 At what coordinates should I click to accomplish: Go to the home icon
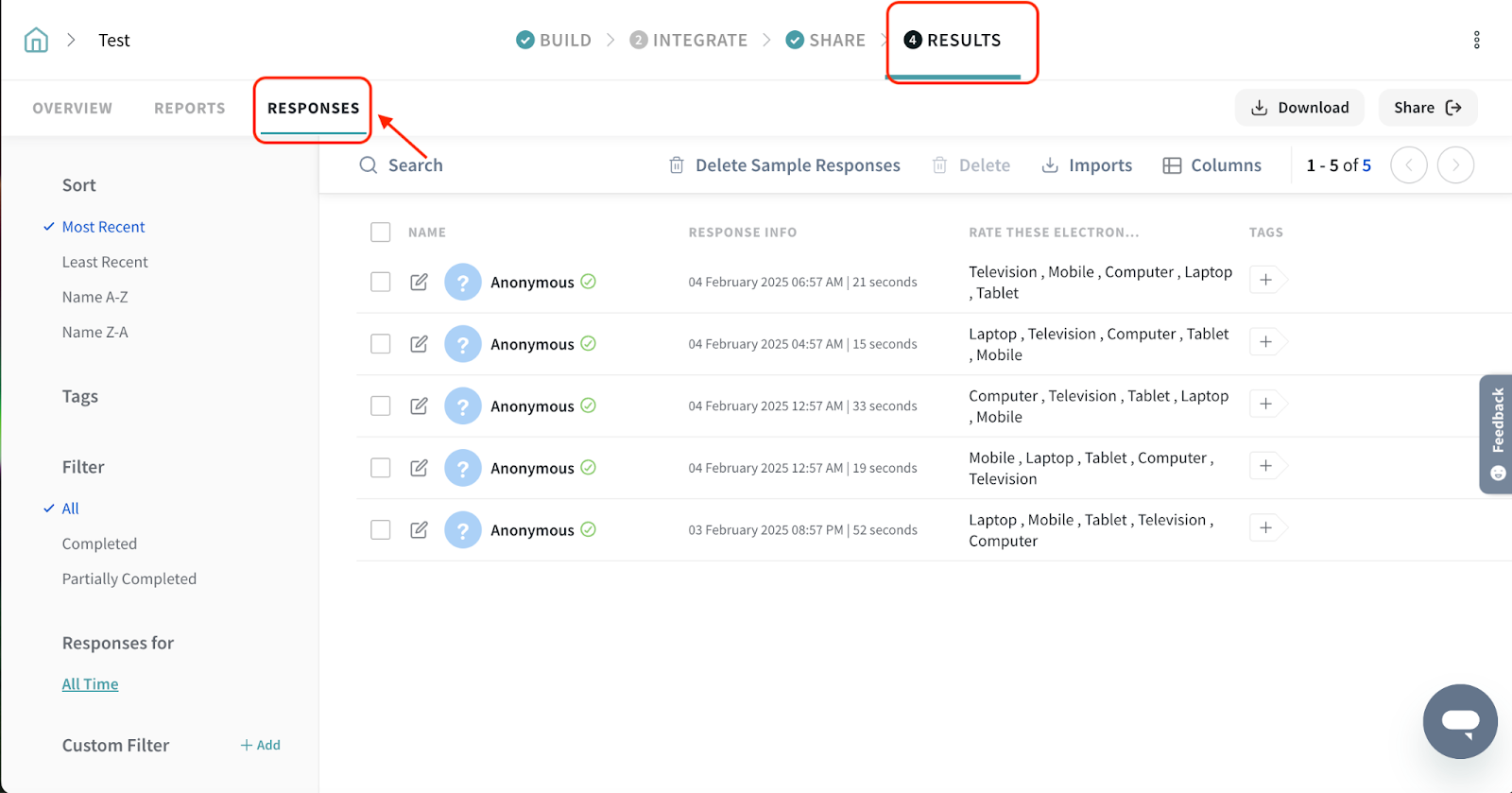pyautogui.click(x=36, y=40)
